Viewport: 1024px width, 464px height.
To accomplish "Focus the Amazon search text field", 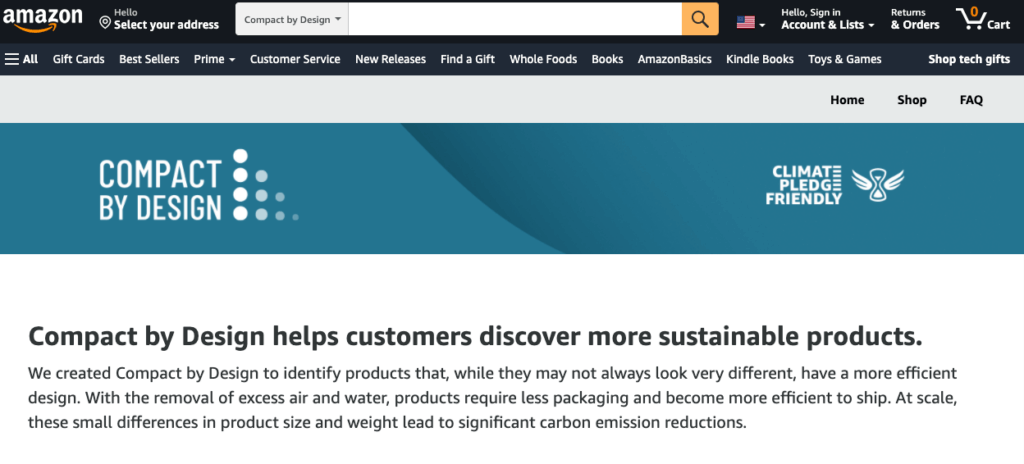I will [x=515, y=19].
